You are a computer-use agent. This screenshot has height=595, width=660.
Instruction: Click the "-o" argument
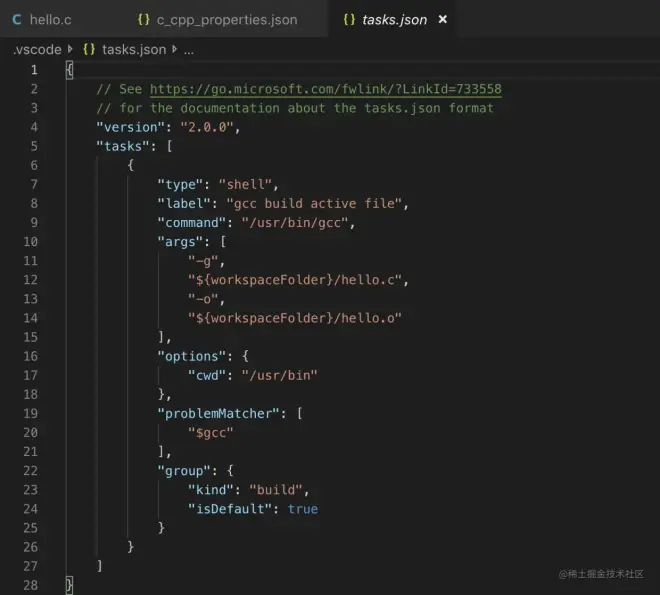[x=203, y=299]
